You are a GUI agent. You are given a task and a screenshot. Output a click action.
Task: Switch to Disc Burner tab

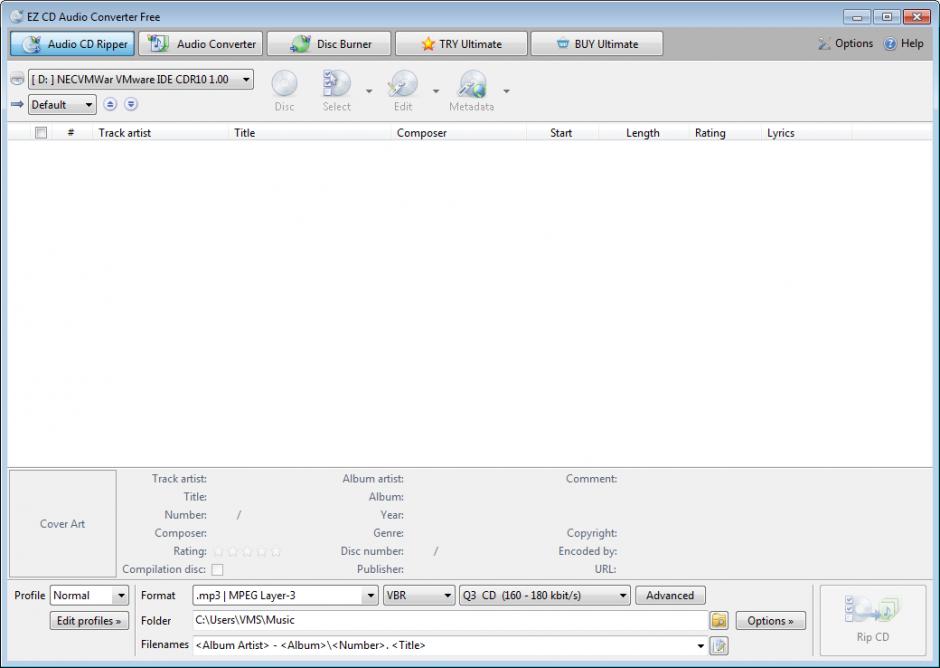point(329,44)
